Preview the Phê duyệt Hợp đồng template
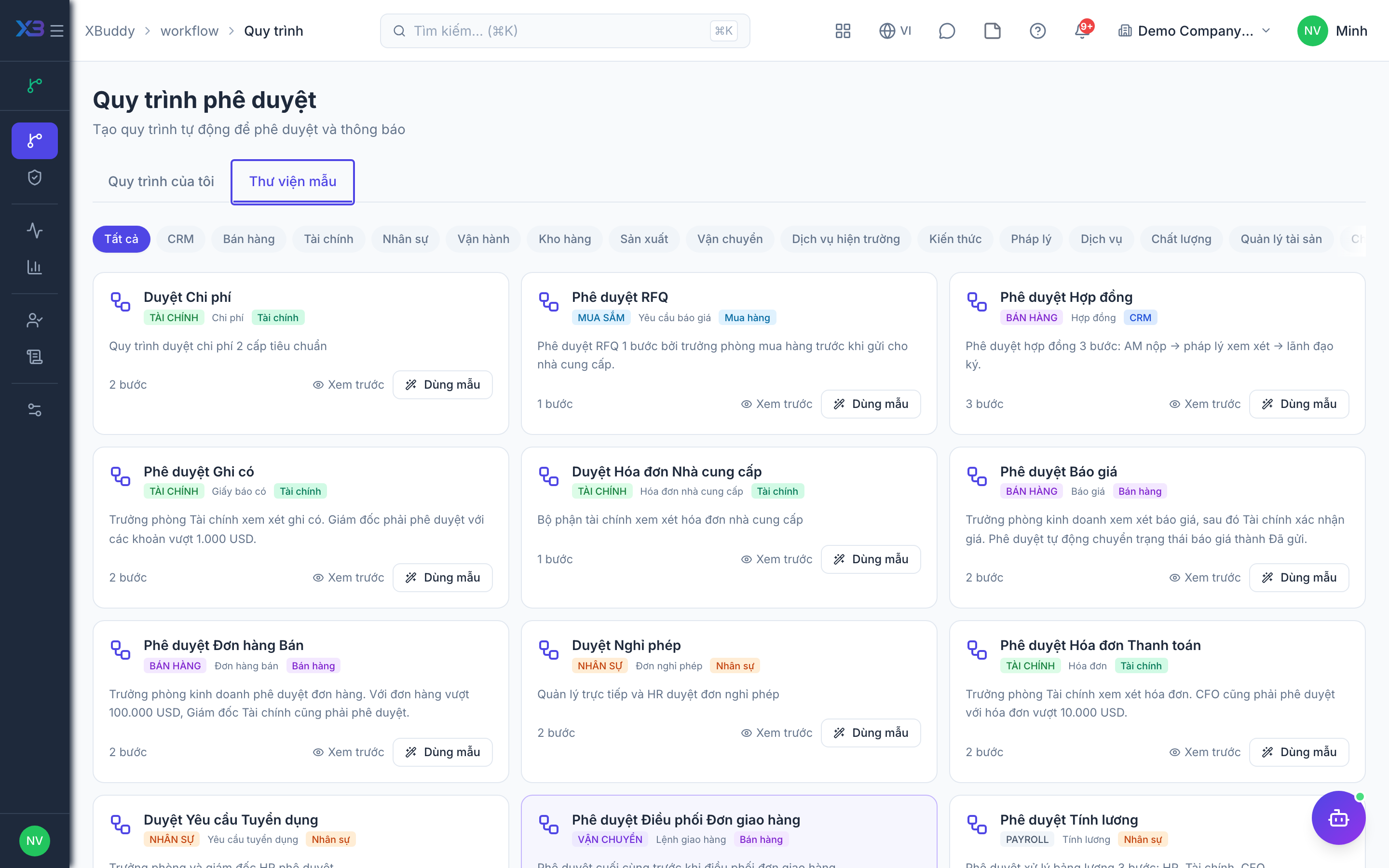 (x=1205, y=404)
